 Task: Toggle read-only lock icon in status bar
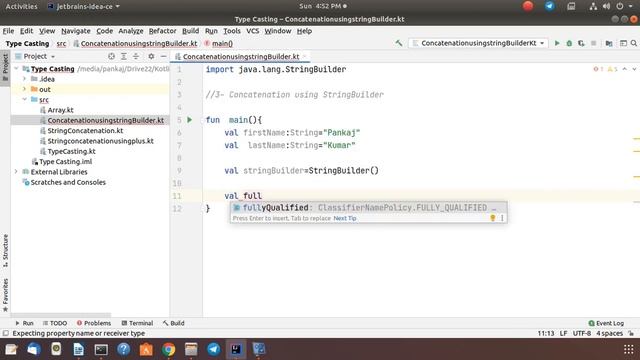coord(631,333)
